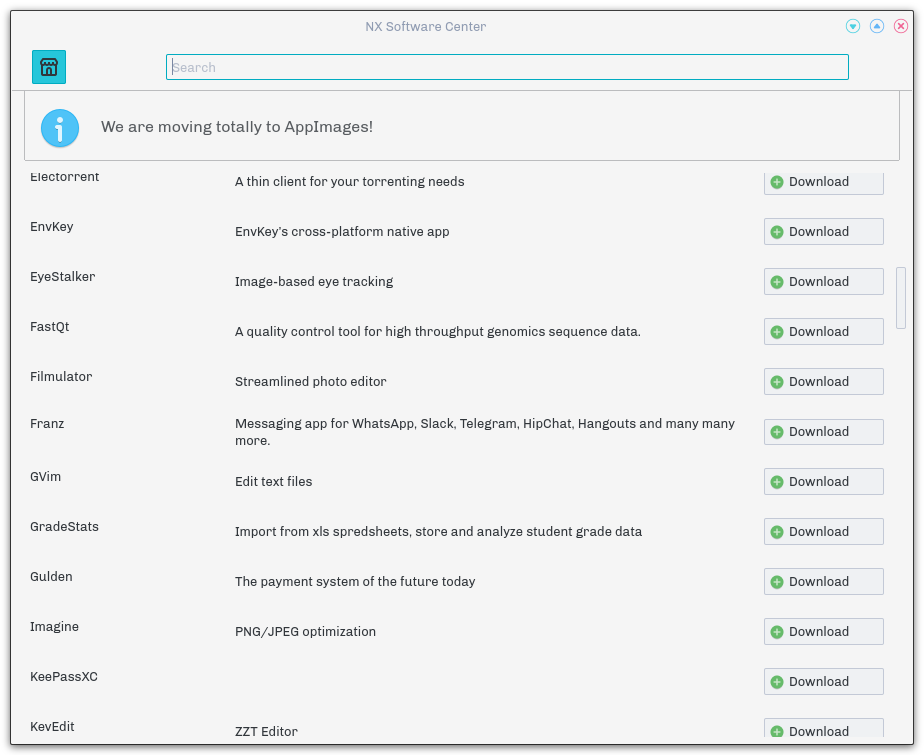Click the vertical scrollbar handle
The width and height of the screenshot is (924, 755).
tap(901, 297)
